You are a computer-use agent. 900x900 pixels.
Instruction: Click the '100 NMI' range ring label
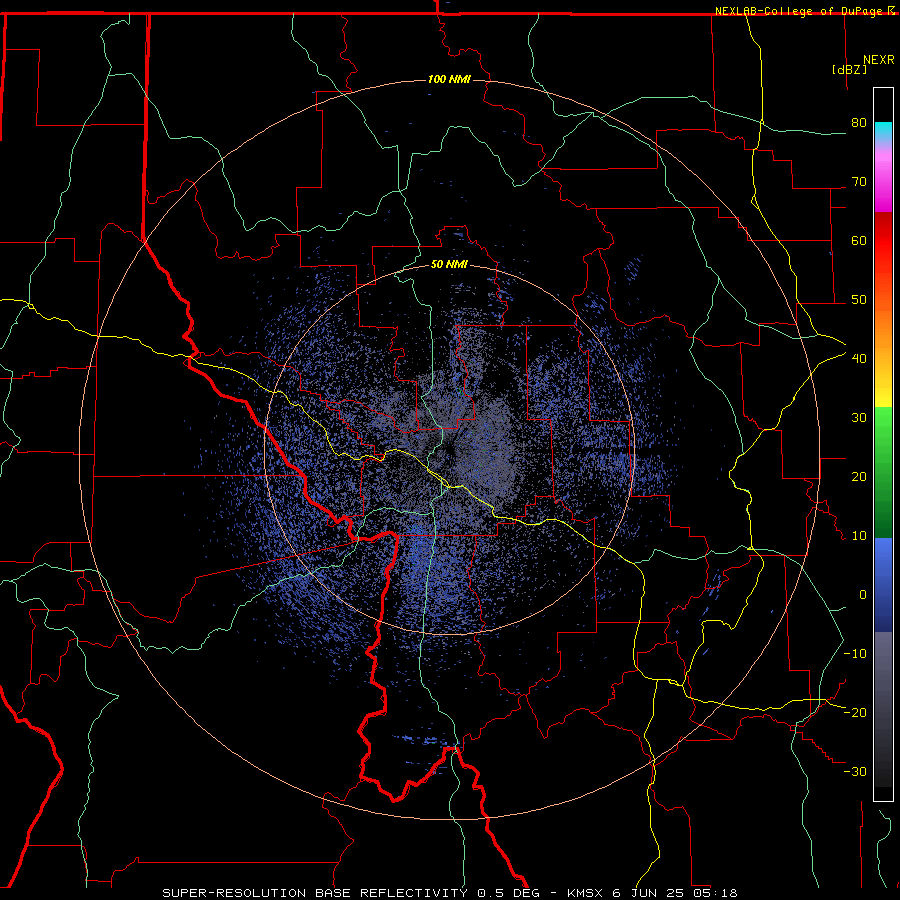(x=449, y=79)
